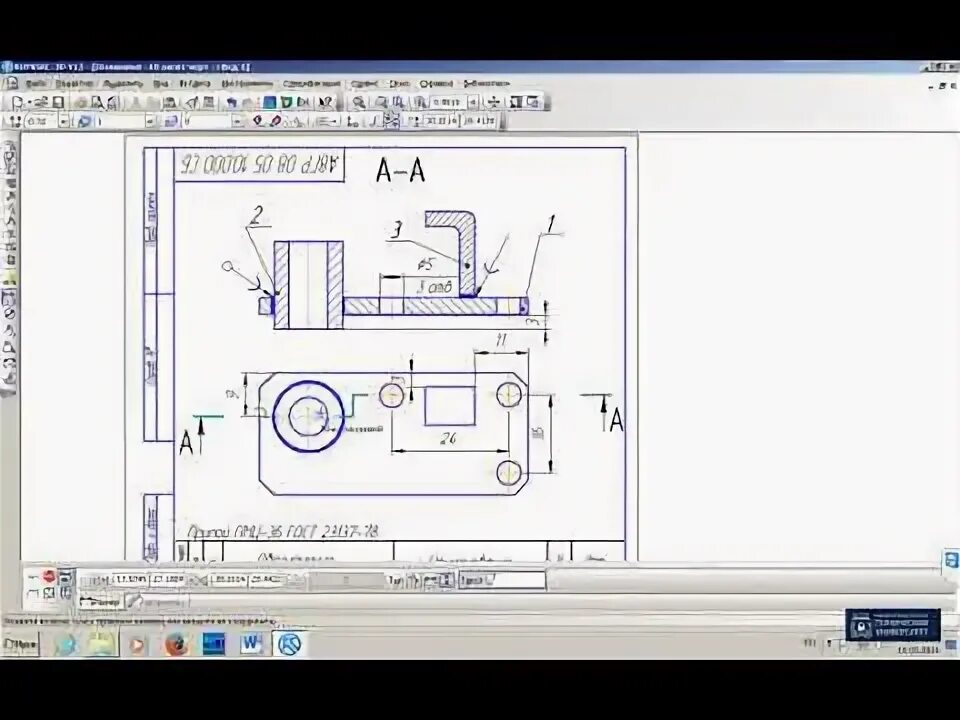960x720 pixels.
Task: Click the zoom window icon next to magnifier
Action: [x=381, y=102]
